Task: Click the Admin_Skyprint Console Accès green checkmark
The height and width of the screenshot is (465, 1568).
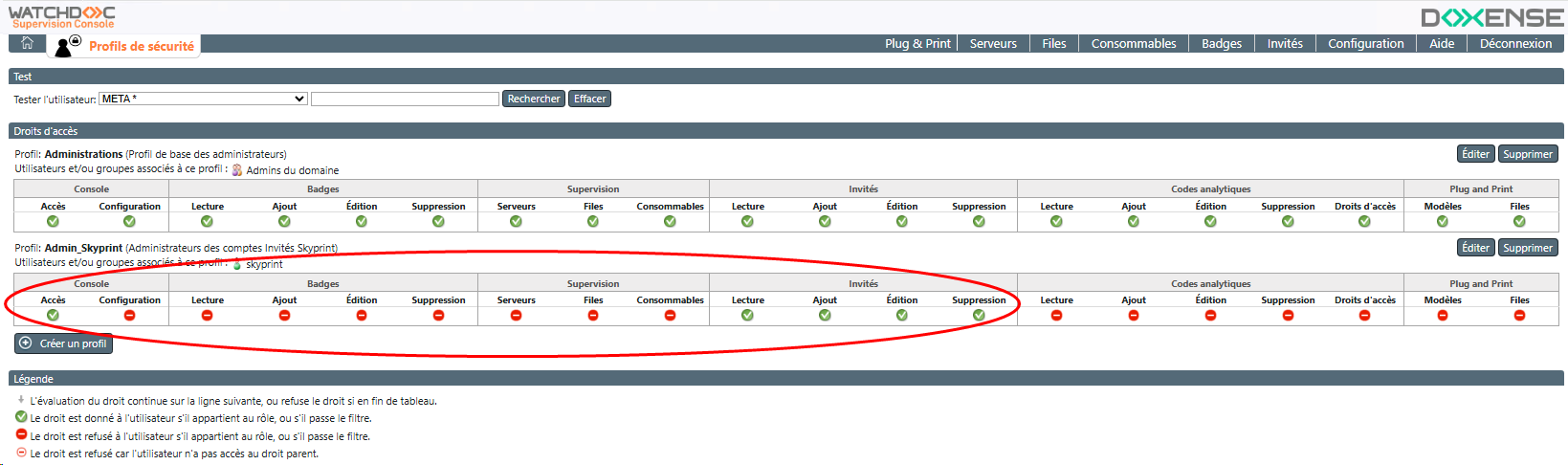Action: [x=53, y=316]
